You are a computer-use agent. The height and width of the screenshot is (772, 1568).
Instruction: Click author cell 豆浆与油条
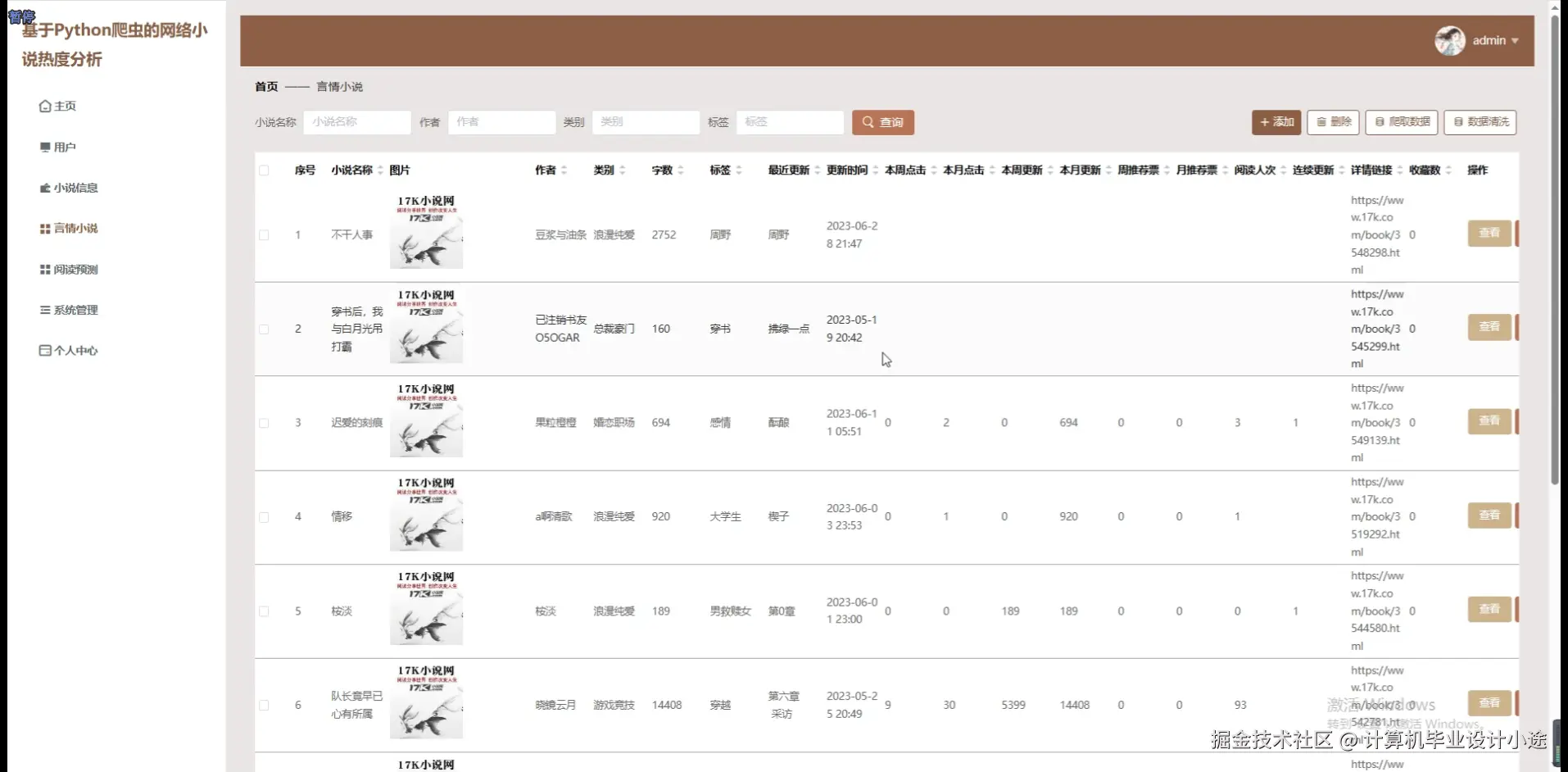tap(561, 235)
